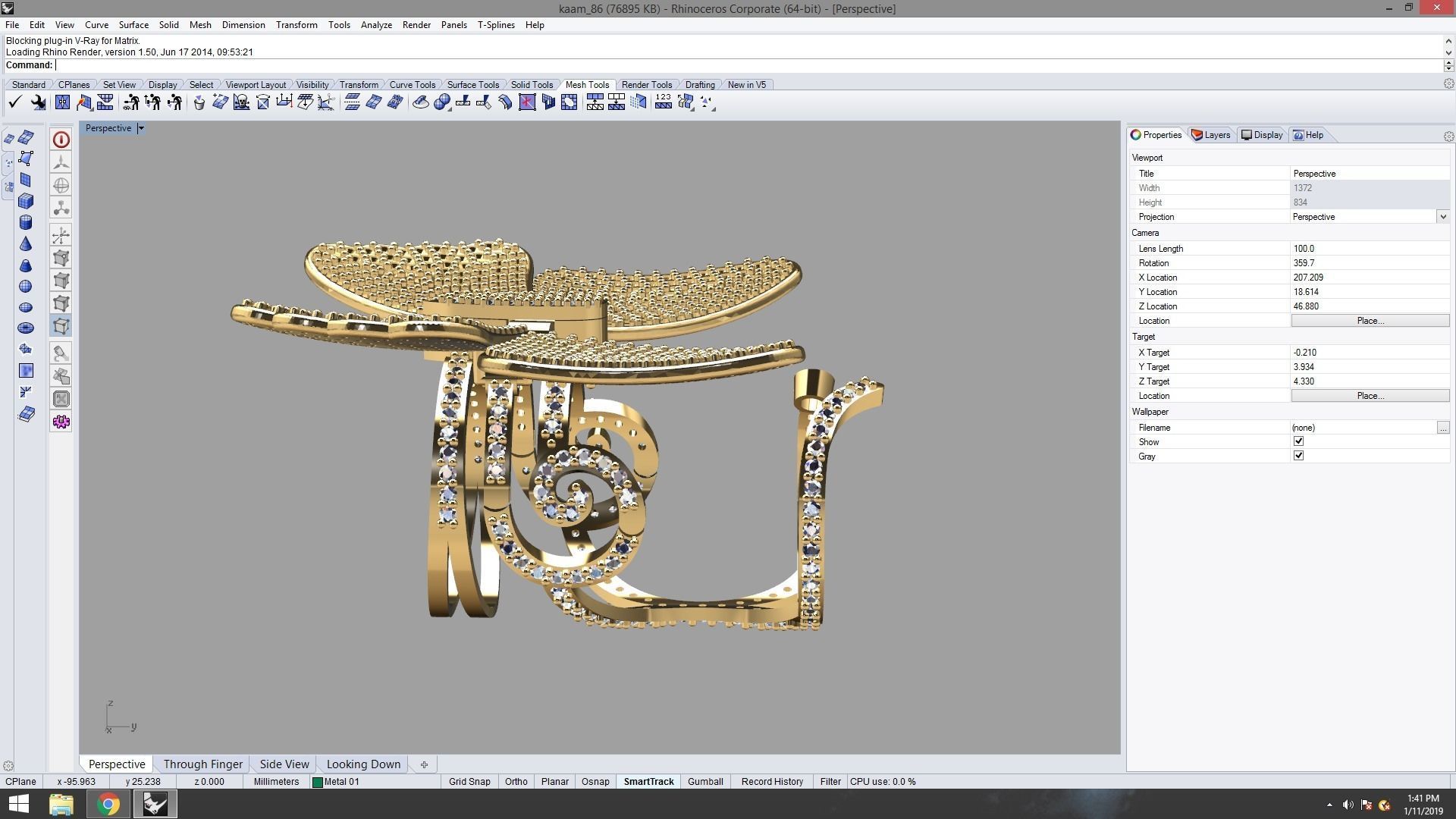The width and height of the screenshot is (1456, 819).
Task: Add new viewport tab with plus button
Action: 424,764
